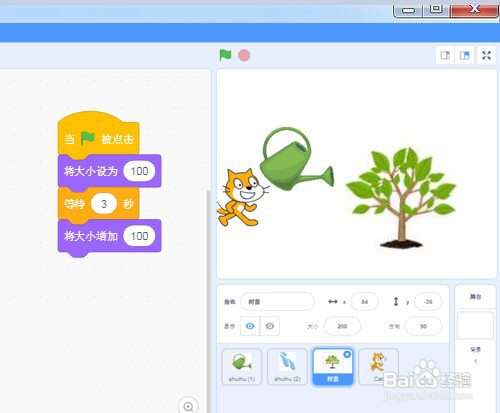This screenshot has height=413, width=500.
Task: Click the 'set size to' block's 100 value
Action: coord(139,171)
